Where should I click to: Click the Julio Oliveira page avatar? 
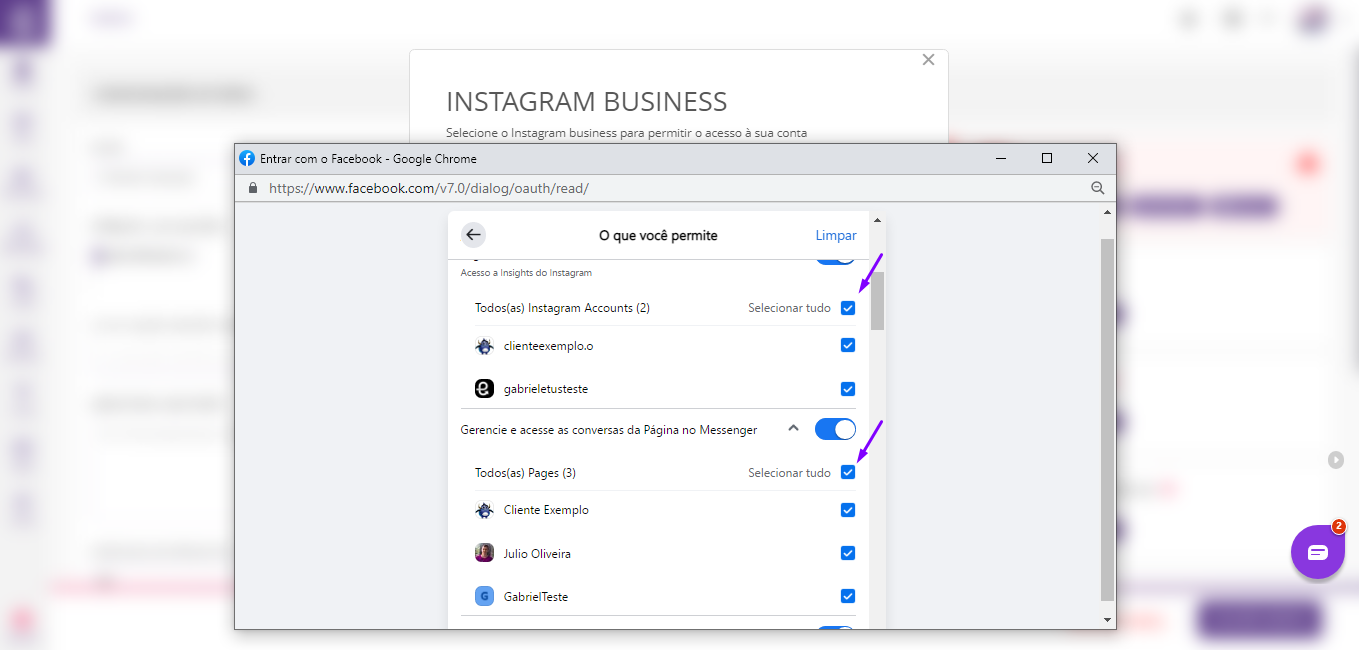484,553
